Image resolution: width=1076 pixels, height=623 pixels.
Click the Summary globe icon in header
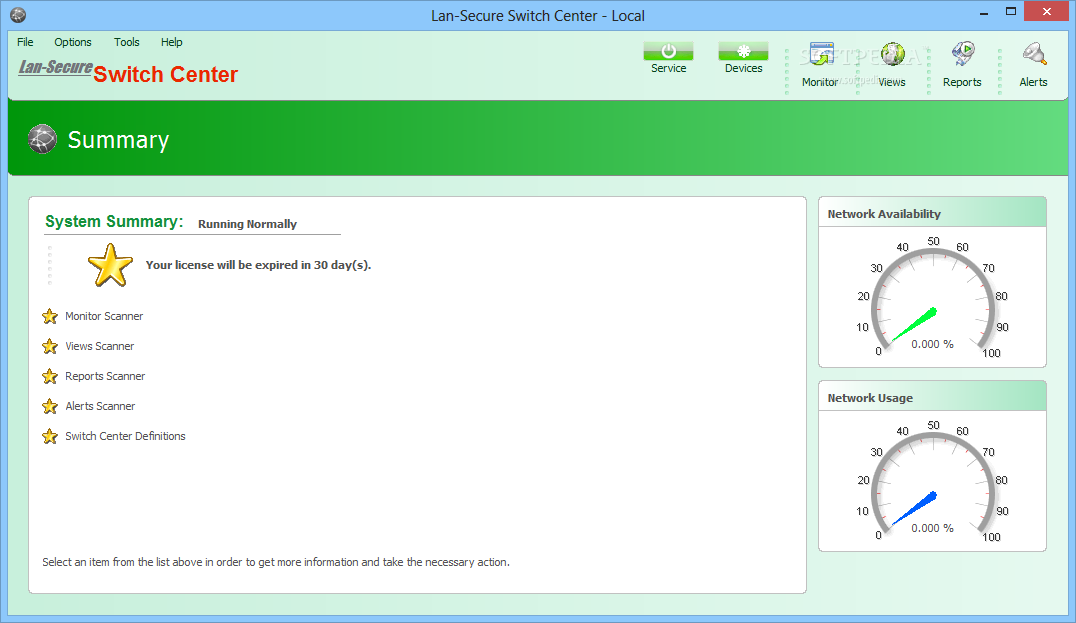[43, 139]
